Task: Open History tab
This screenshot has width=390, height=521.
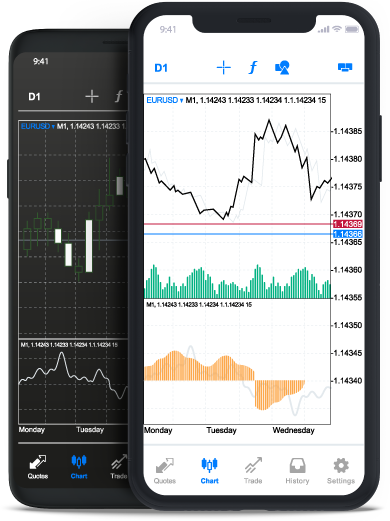Action: pyautogui.click(x=297, y=471)
